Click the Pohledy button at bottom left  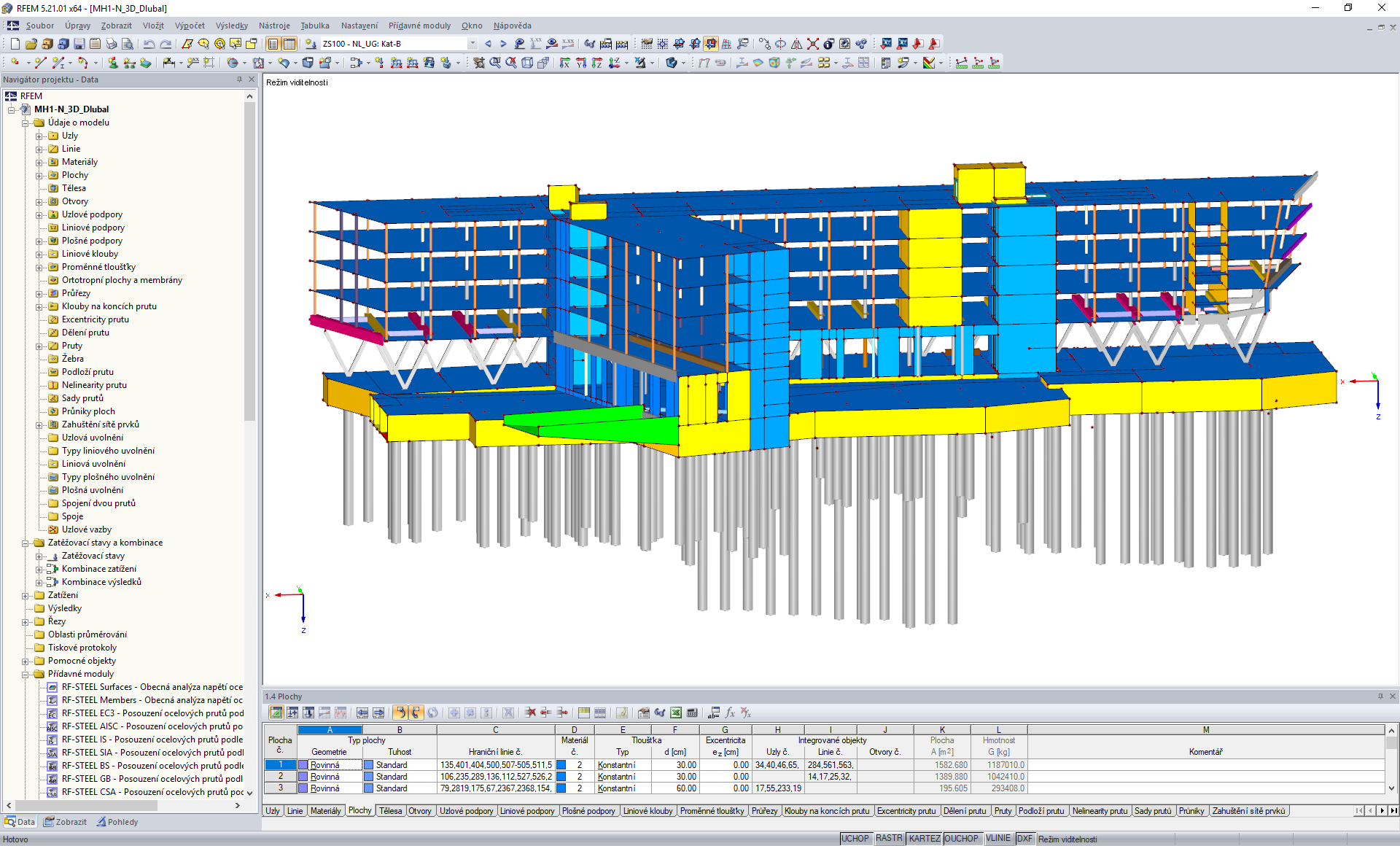118,821
